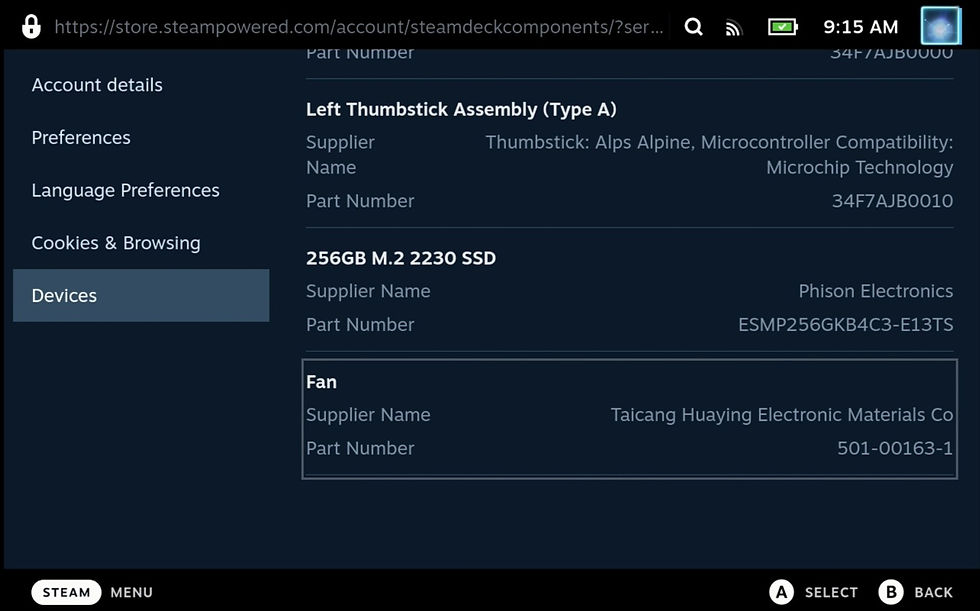Image resolution: width=980 pixels, height=611 pixels.
Task: Click Phison Electronics supplier value
Action: coord(876,291)
